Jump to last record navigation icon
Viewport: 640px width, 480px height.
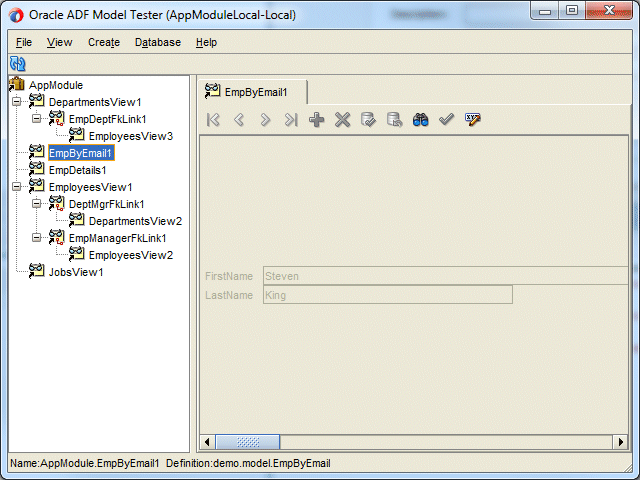pyautogui.click(x=291, y=120)
